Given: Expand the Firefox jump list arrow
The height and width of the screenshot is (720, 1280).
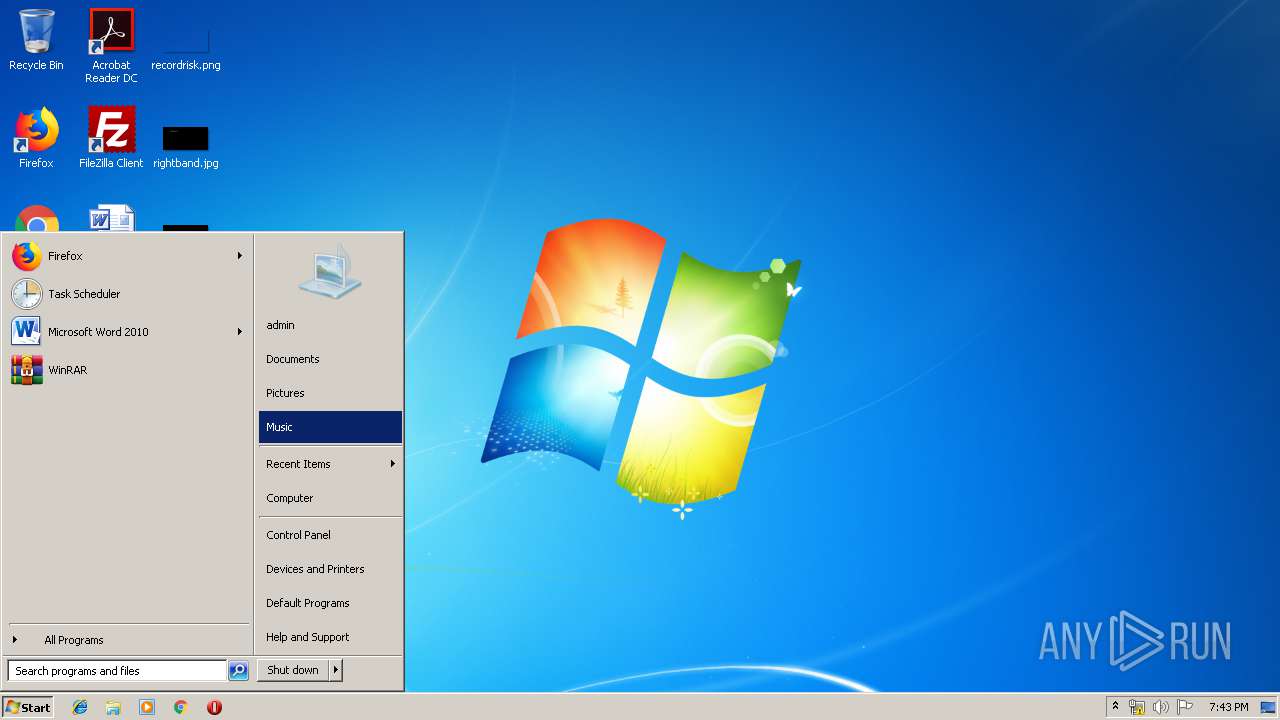Looking at the screenshot, I should pyautogui.click(x=240, y=256).
